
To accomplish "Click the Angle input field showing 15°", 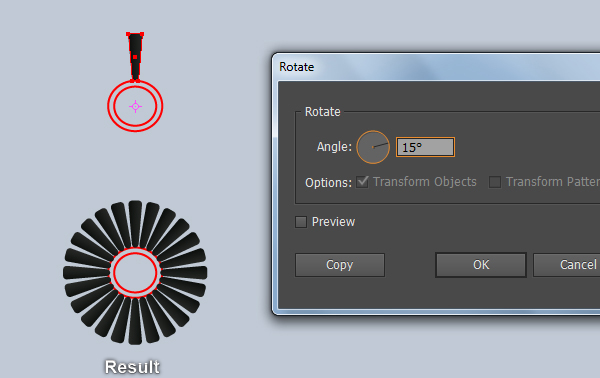I will click(x=425, y=147).
